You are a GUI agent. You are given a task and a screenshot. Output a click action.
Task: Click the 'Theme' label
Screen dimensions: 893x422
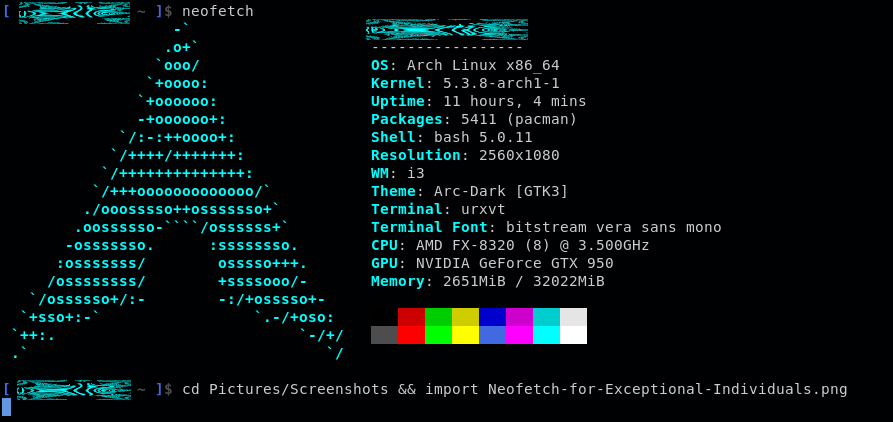(x=394, y=191)
